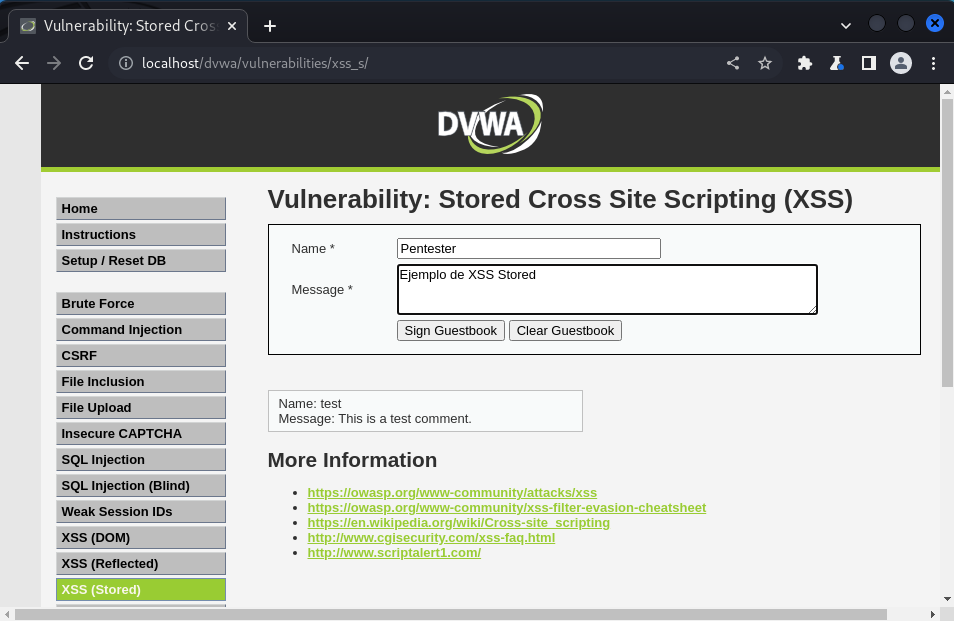Image resolution: width=954 pixels, height=621 pixels.
Task: Open a new tab with plus button
Action: pyautogui.click(x=270, y=26)
